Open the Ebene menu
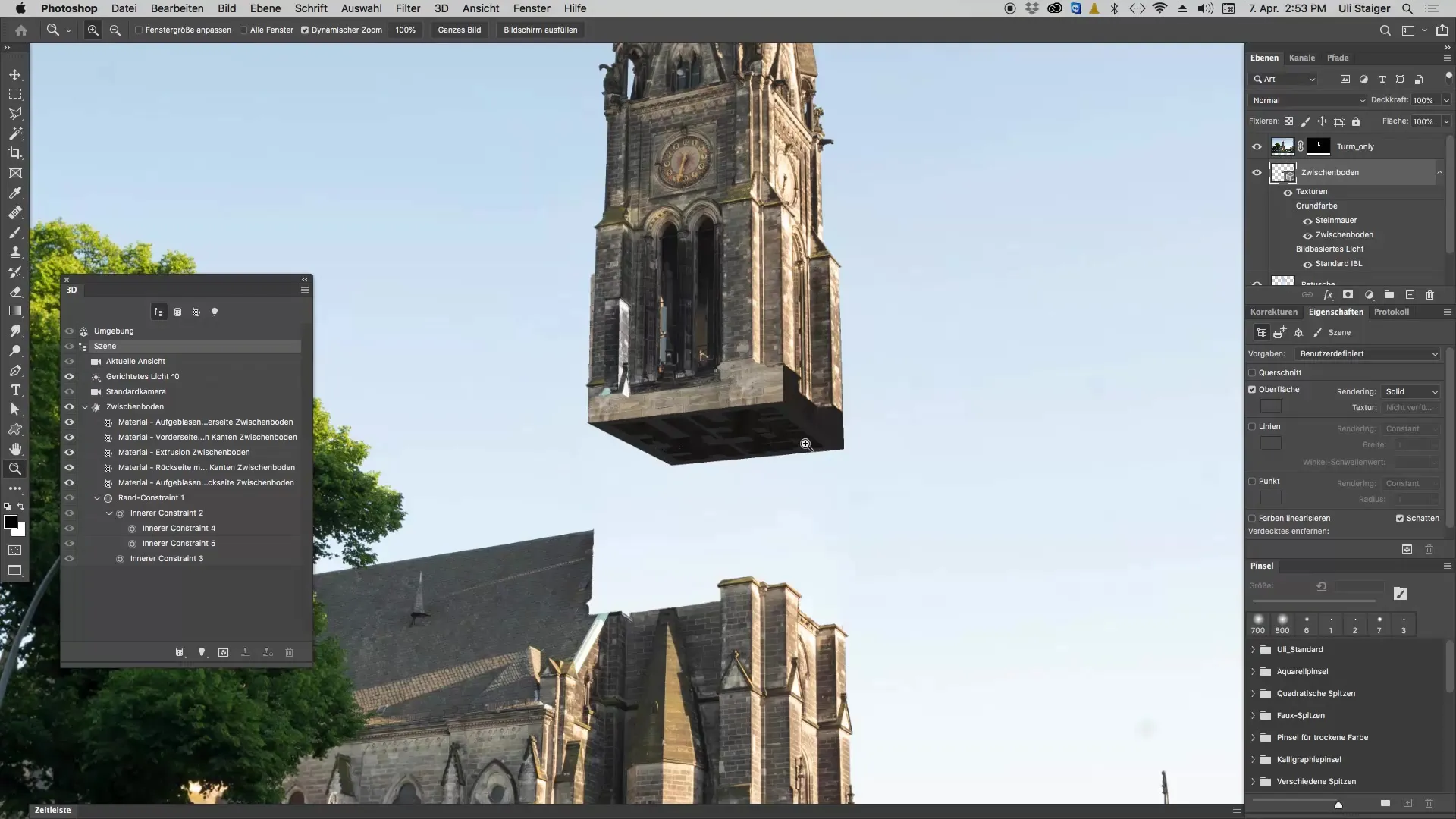 265,8
